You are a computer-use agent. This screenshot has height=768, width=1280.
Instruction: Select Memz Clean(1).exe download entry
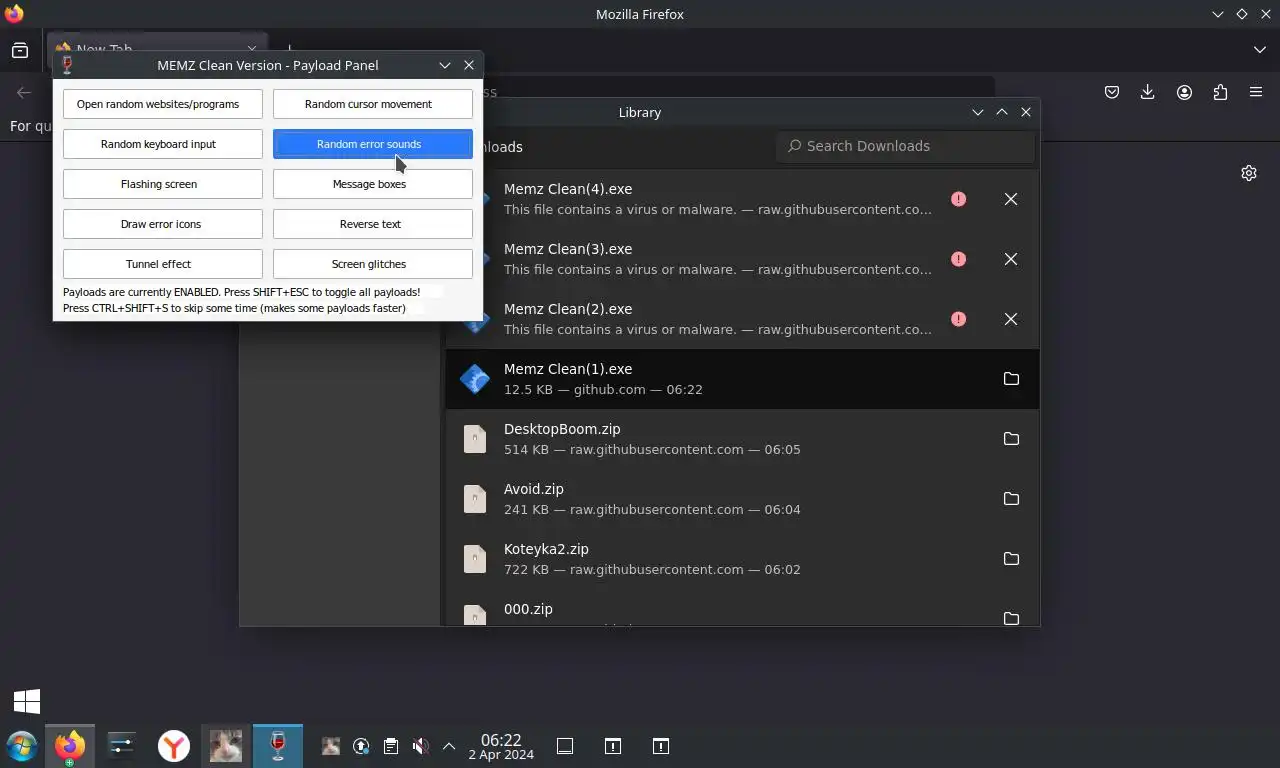742,379
